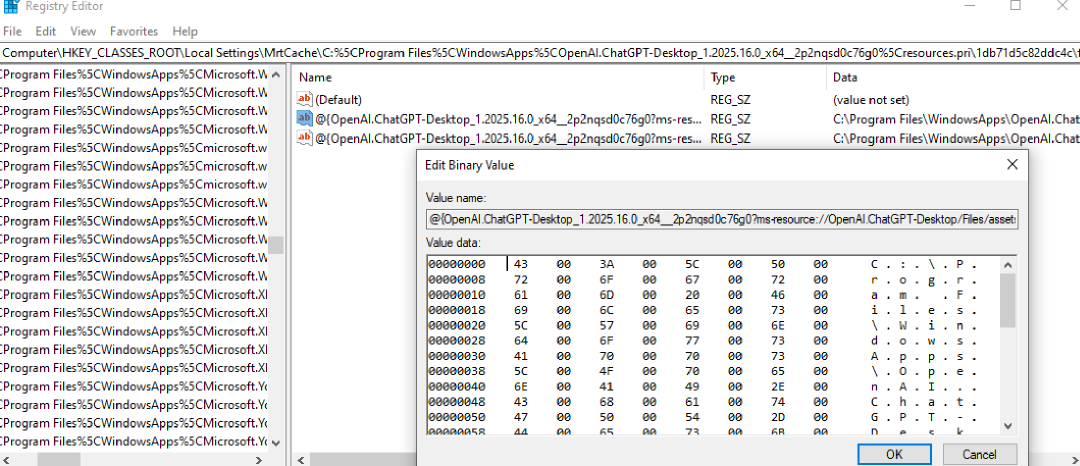Click tree pane vertical scrollbar thumb

276,246
